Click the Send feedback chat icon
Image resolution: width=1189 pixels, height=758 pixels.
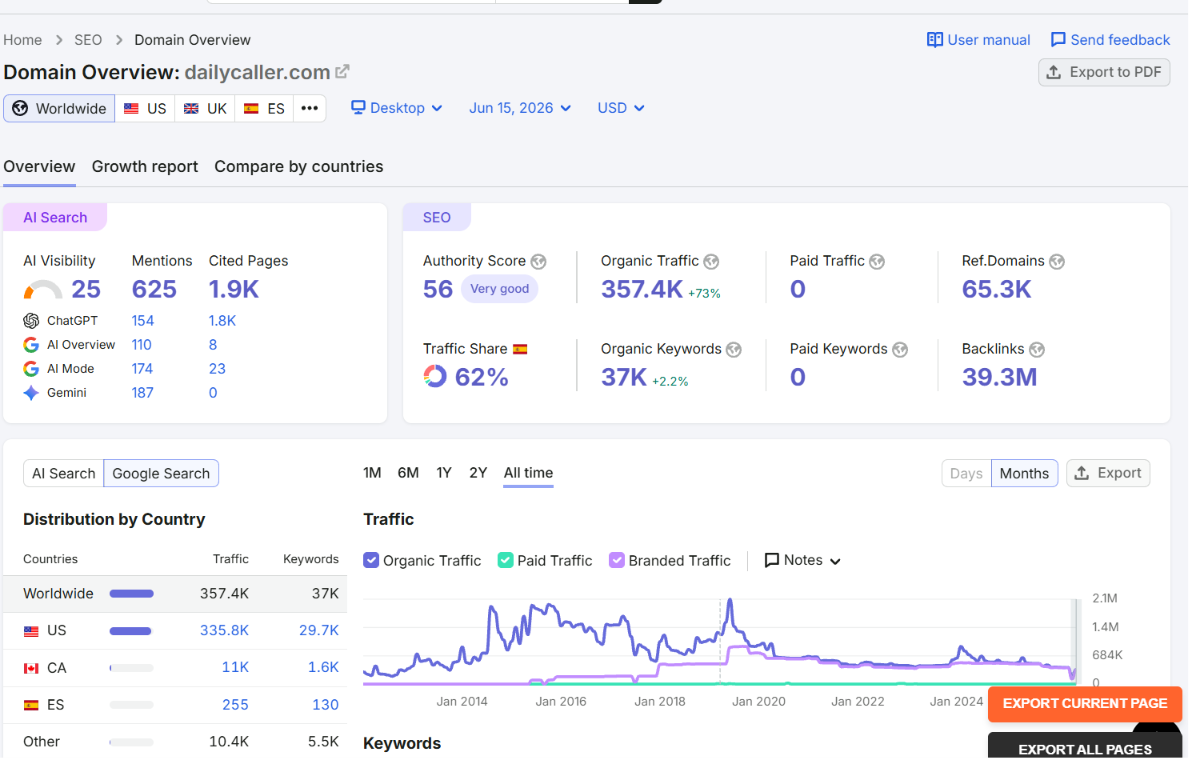pyautogui.click(x=1058, y=39)
